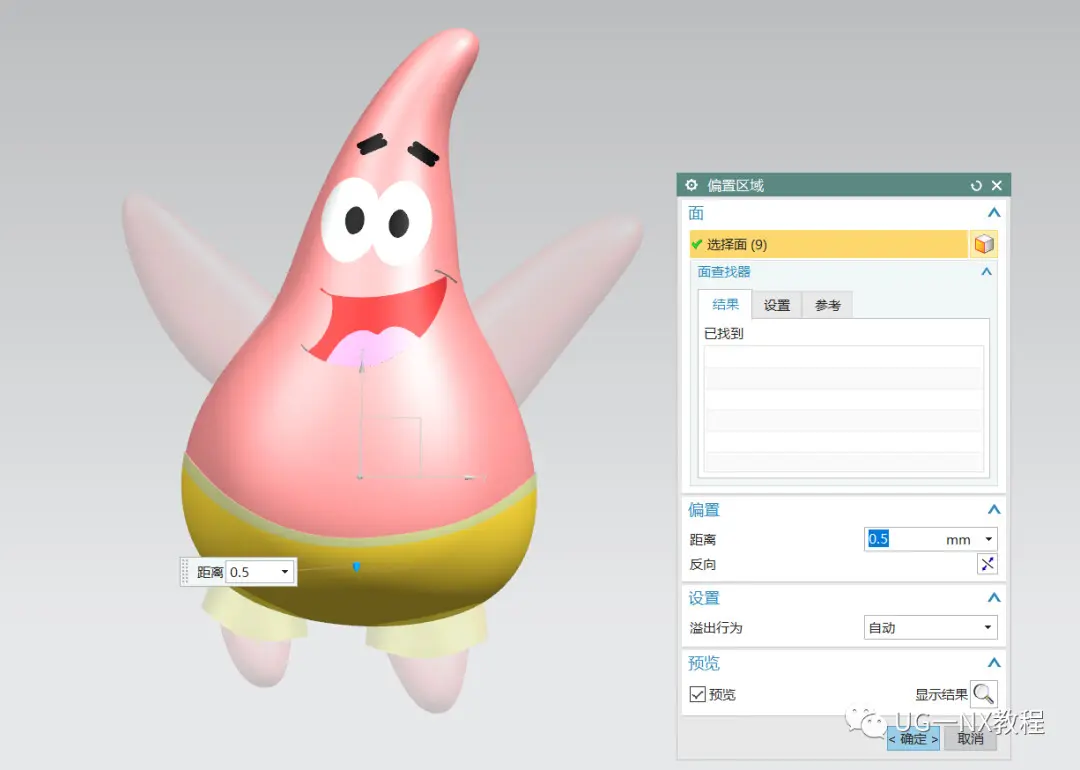Click the blue offset handle on the model
This screenshot has height=770, width=1080.
pyautogui.click(x=356, y=566)
